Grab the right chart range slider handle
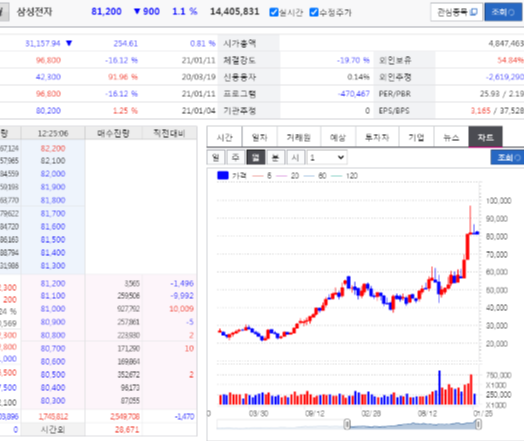524x441 pixels. (x=479, y=424)
